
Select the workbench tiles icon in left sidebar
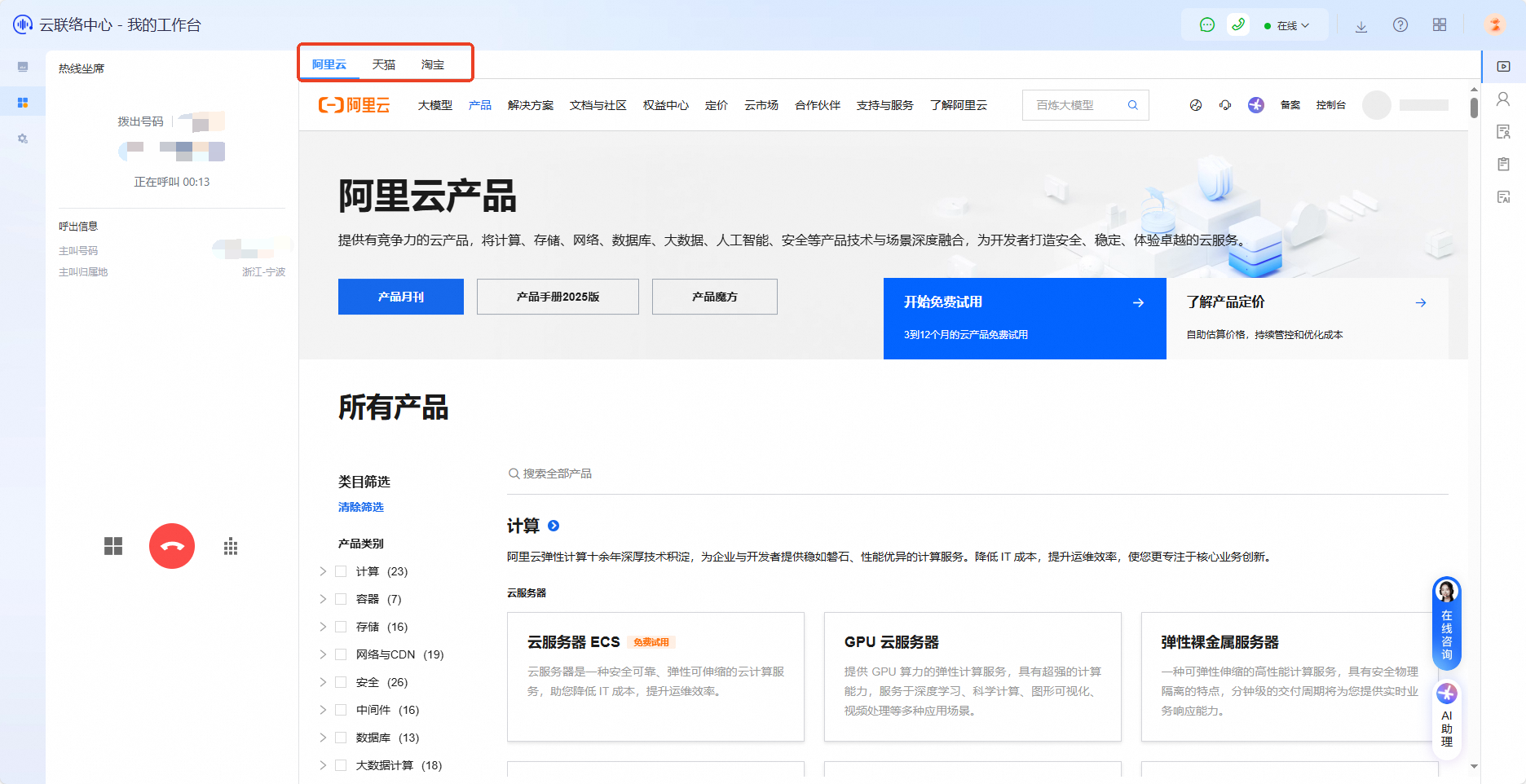point(23,103)
